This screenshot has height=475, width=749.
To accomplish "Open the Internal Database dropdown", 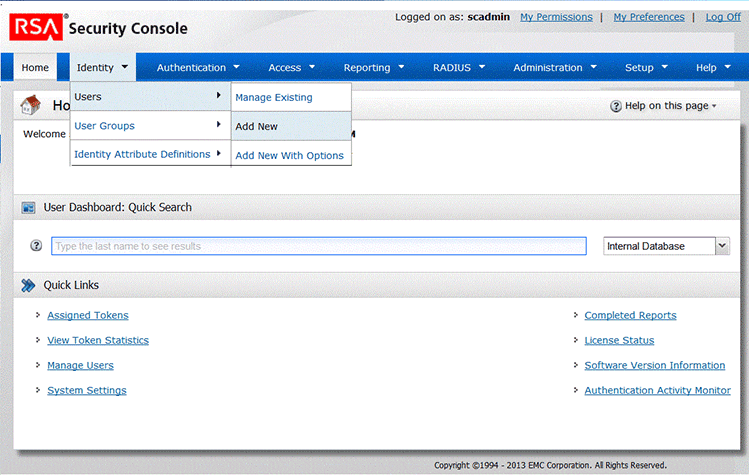I will coord(666,246).
